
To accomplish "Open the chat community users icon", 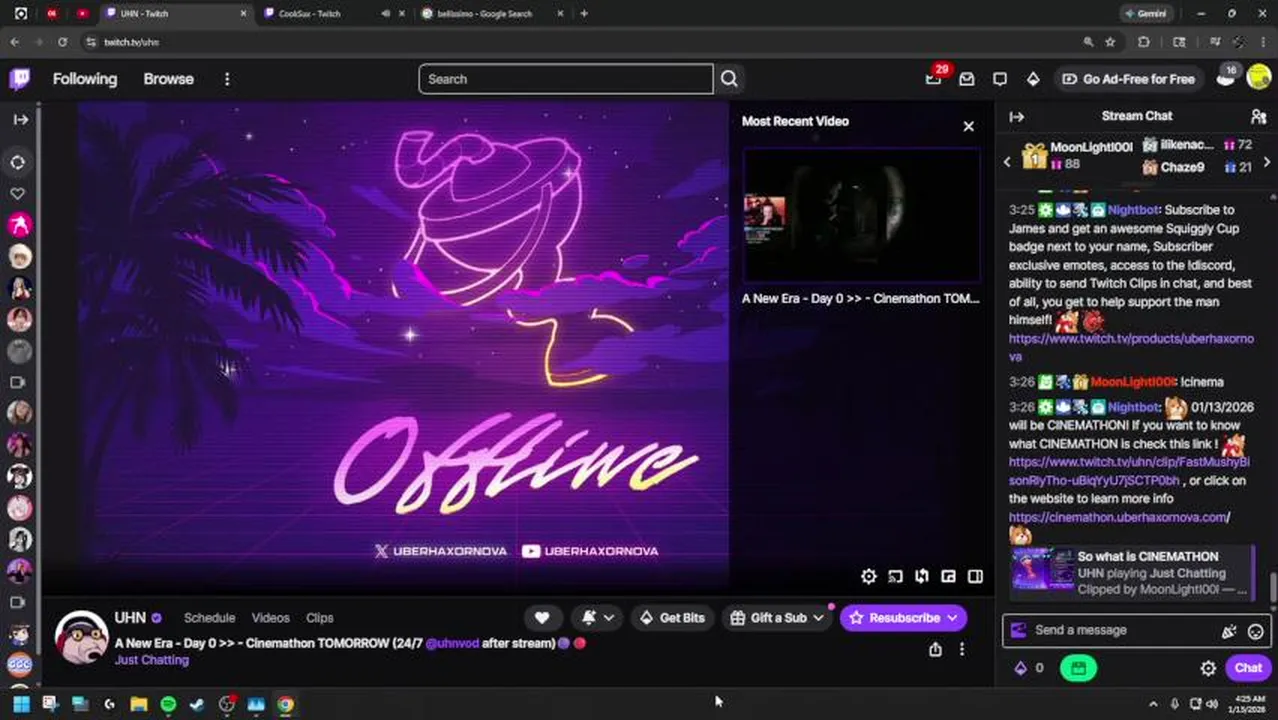I will [1258, 117].
